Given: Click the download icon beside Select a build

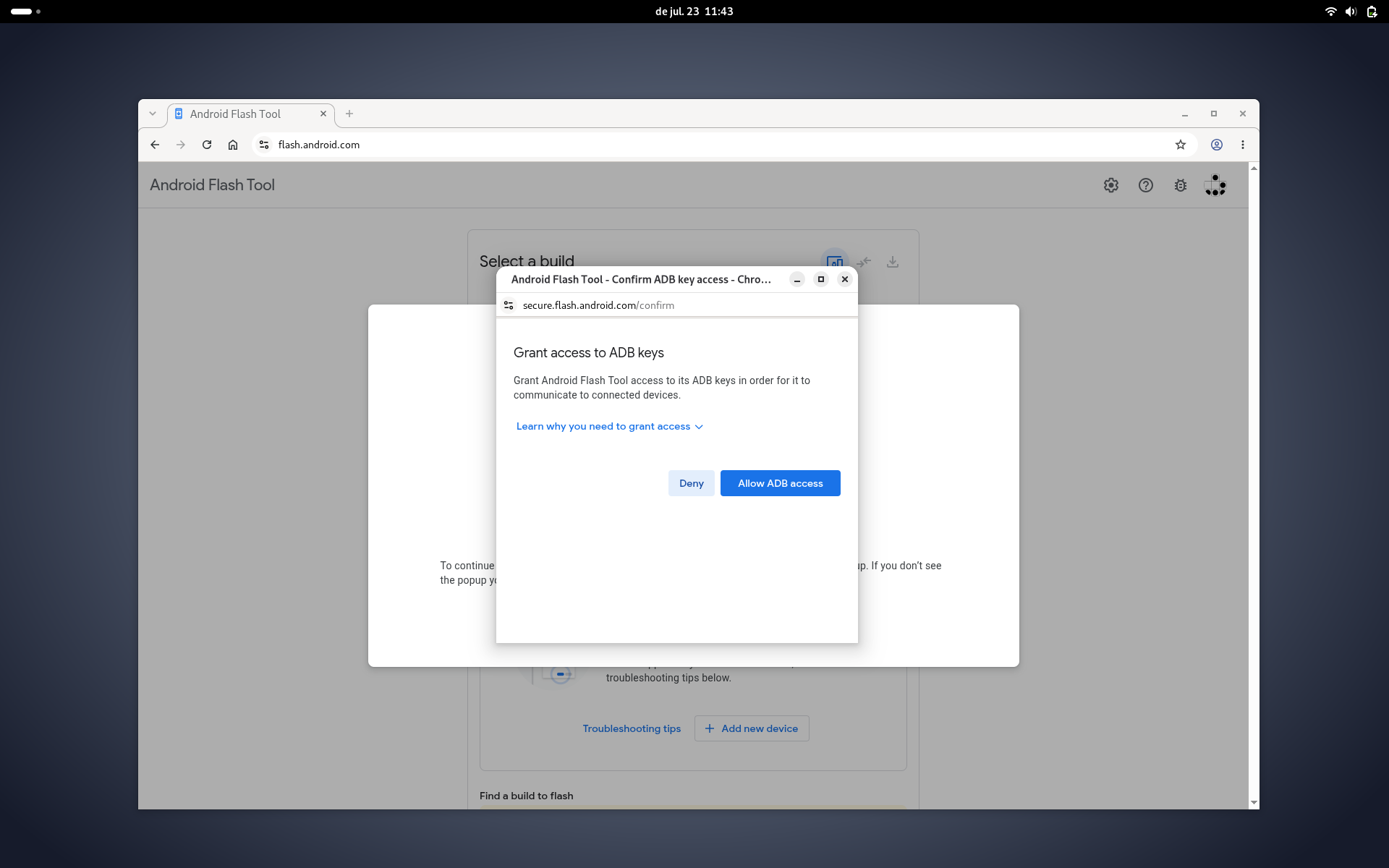Looking at the screenshot, I should [893, 262].
